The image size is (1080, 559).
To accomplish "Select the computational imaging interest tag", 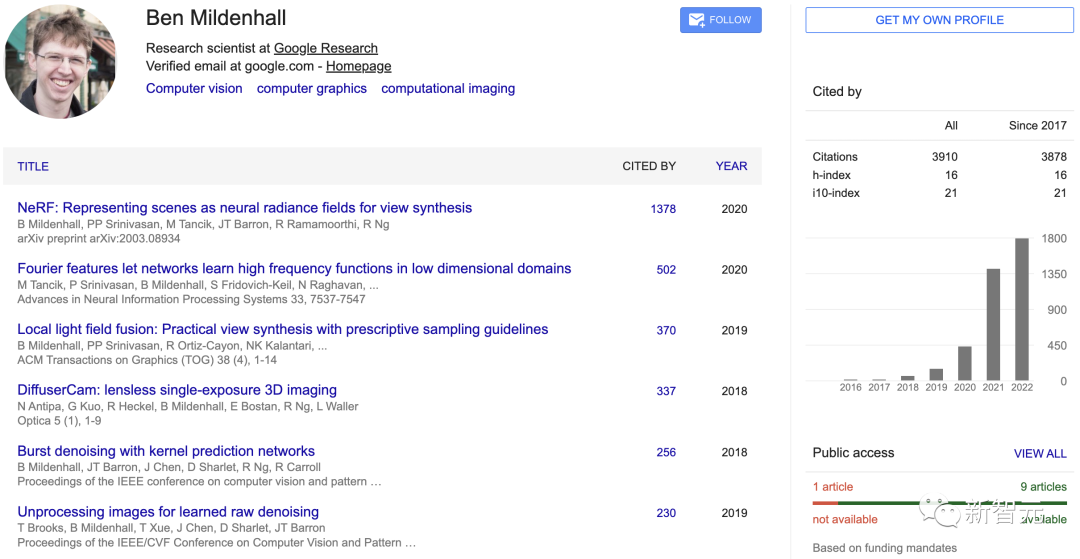I will click(448, 88).
